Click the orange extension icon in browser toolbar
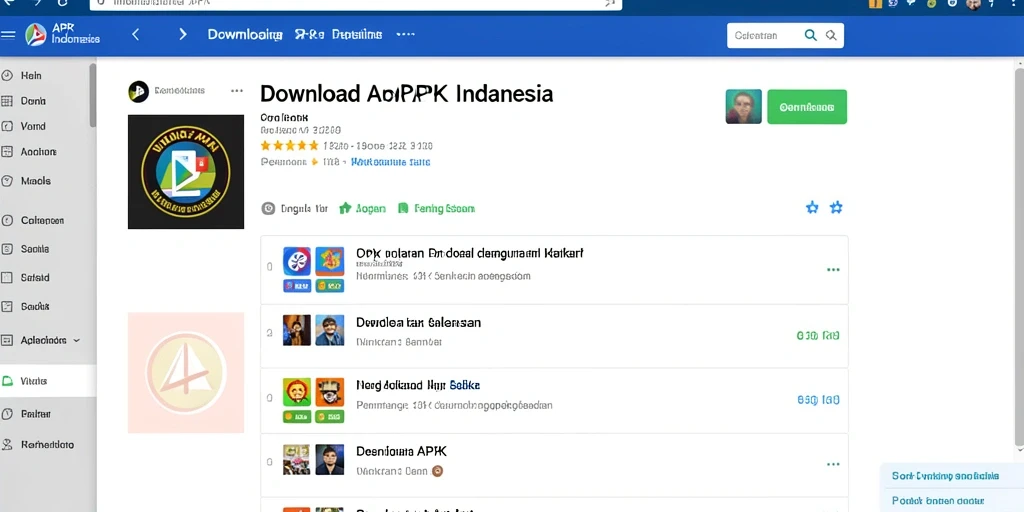Screen dimensions: 1024x512 pos(876,3)
